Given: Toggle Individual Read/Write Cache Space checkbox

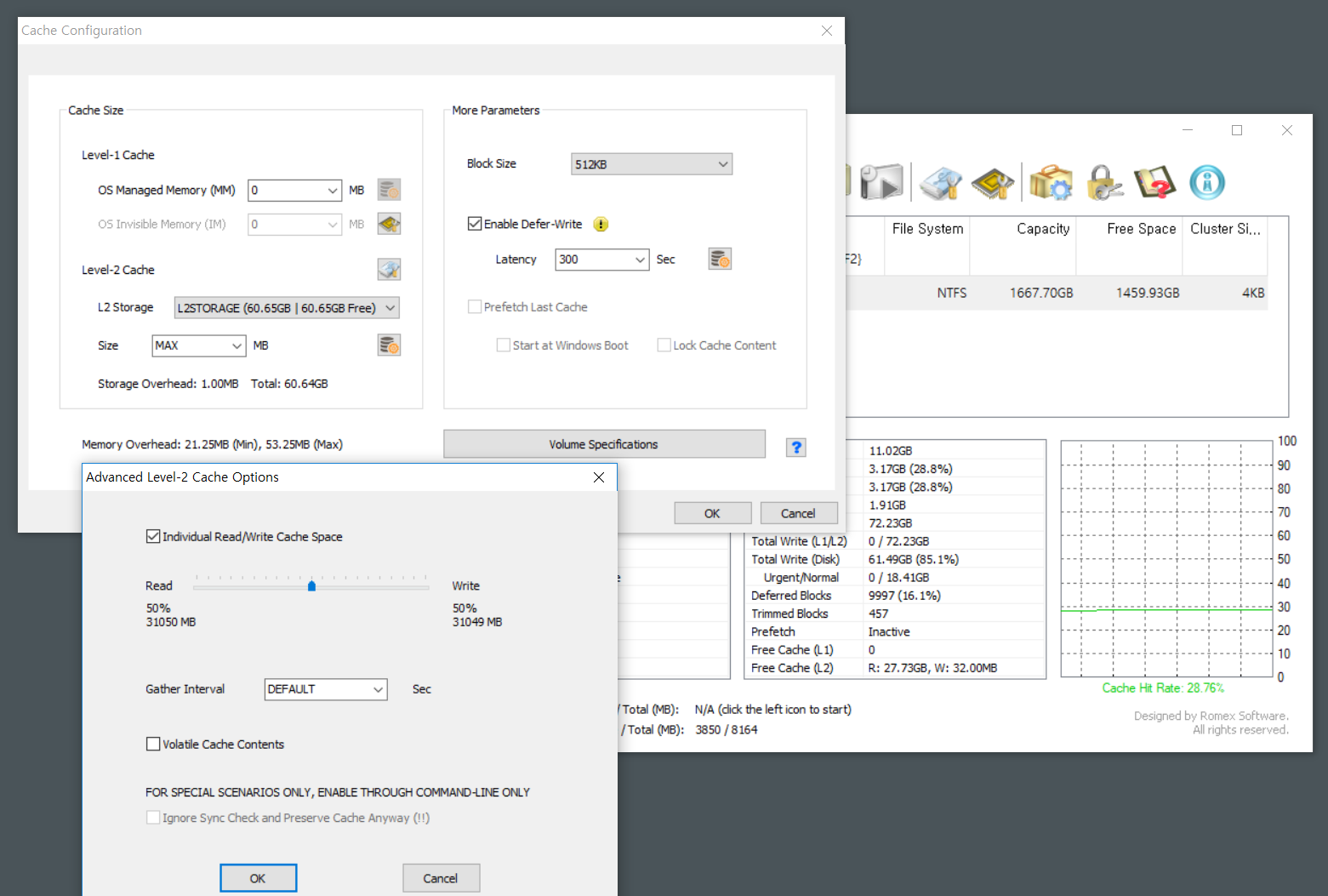Looking at the screenshot, I should click(153, 536).
